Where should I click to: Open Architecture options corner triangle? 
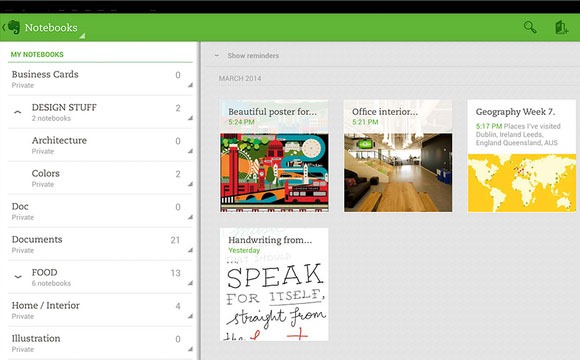pos(190,151)
